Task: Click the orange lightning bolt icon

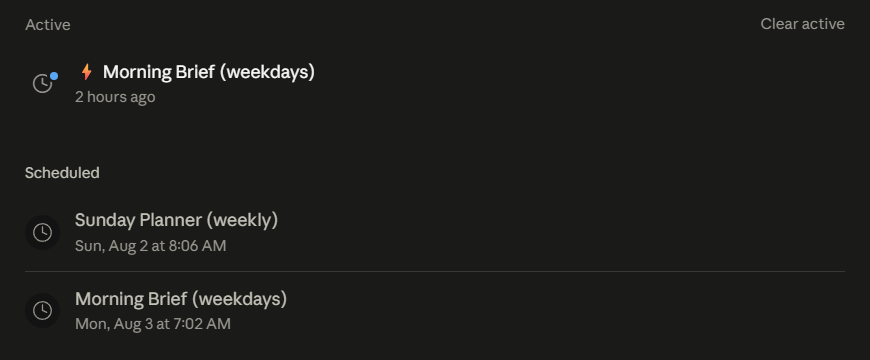Action: 86,72
